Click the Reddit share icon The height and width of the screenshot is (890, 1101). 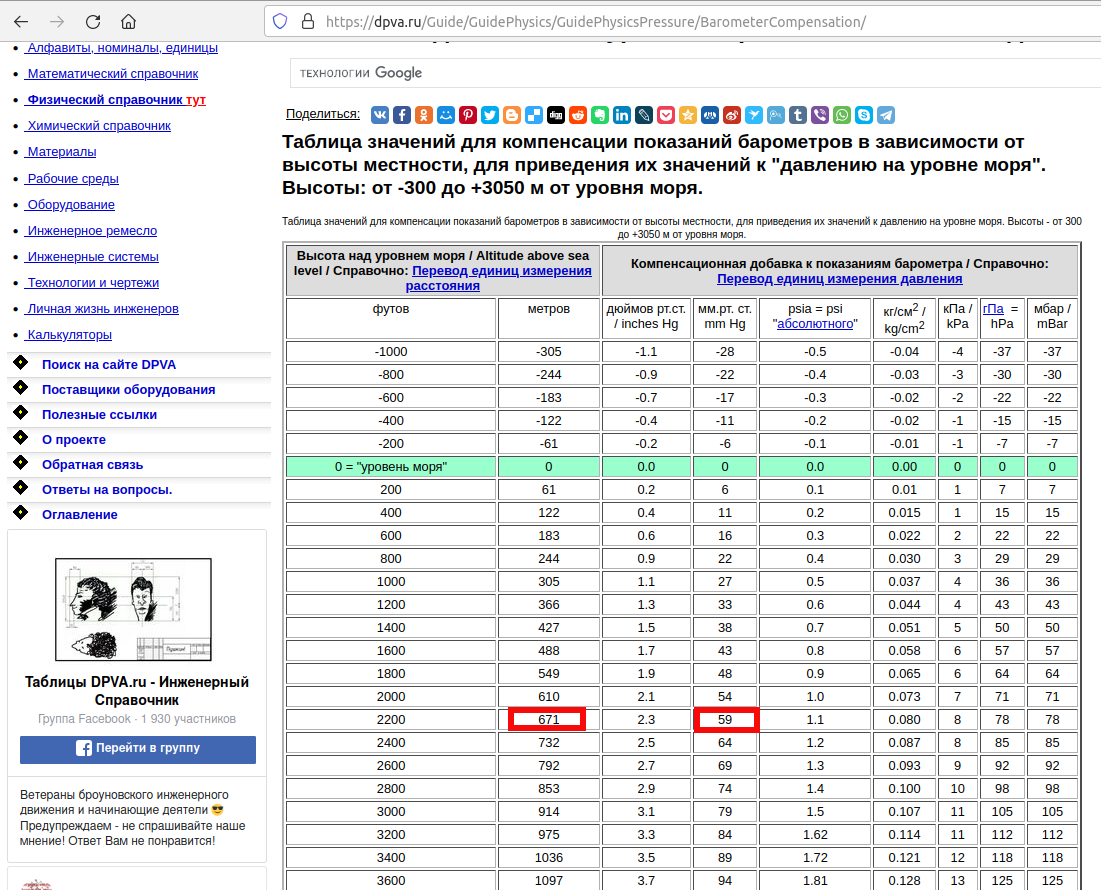point(578,115)
